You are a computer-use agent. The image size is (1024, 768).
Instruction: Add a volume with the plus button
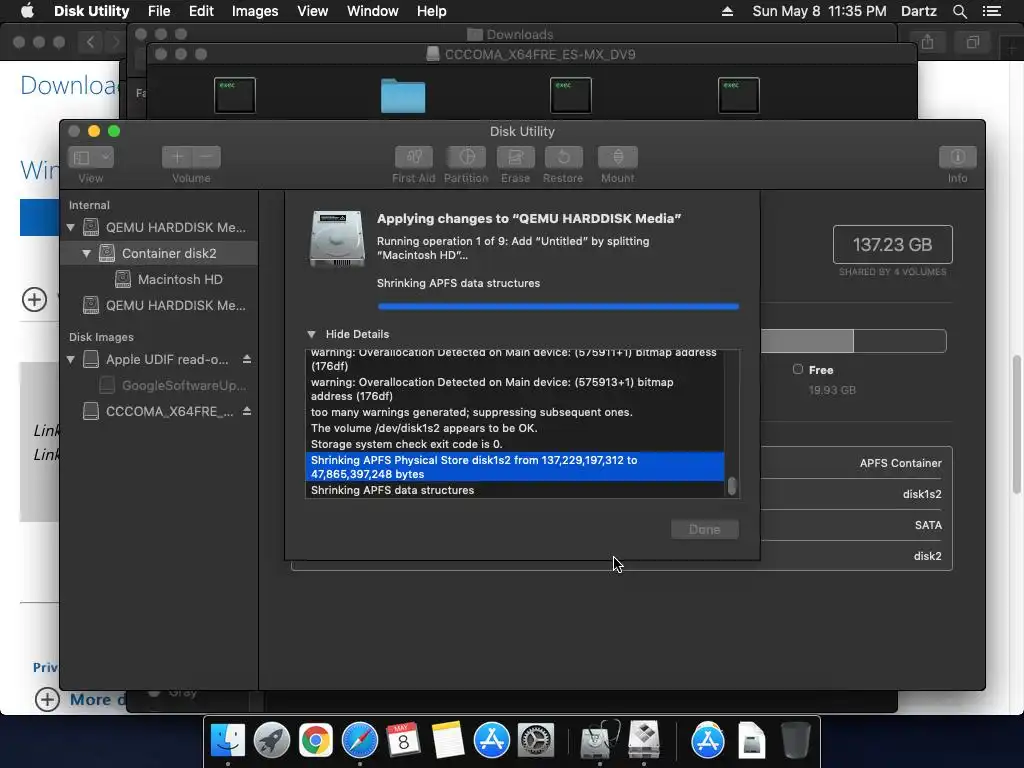pos(176,157)
